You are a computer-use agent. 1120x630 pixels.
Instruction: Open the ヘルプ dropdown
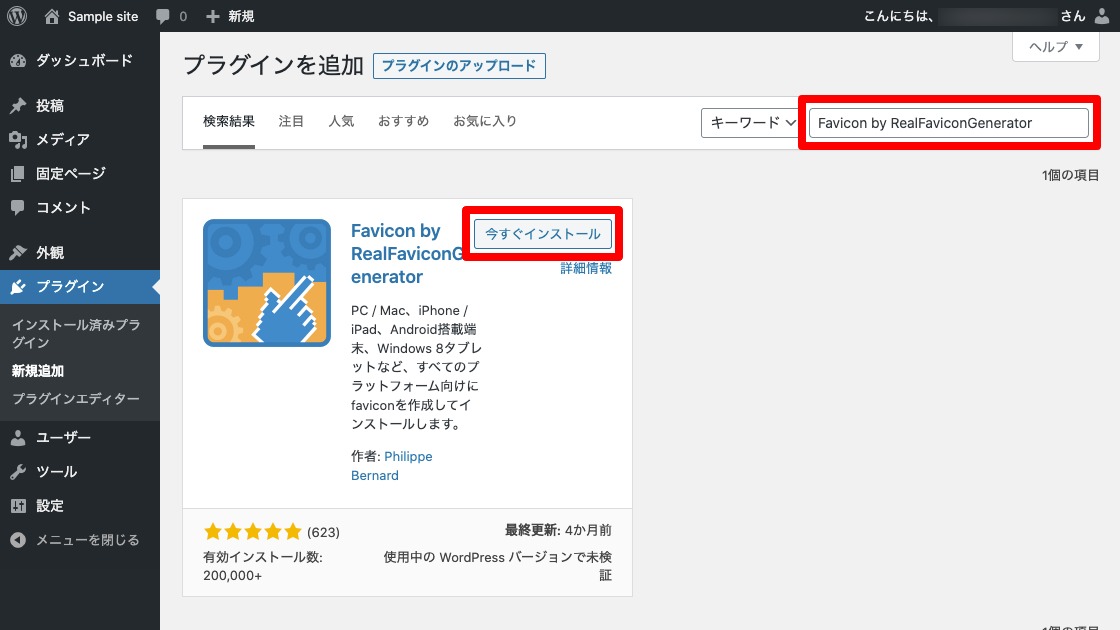tap(1055, 46)
